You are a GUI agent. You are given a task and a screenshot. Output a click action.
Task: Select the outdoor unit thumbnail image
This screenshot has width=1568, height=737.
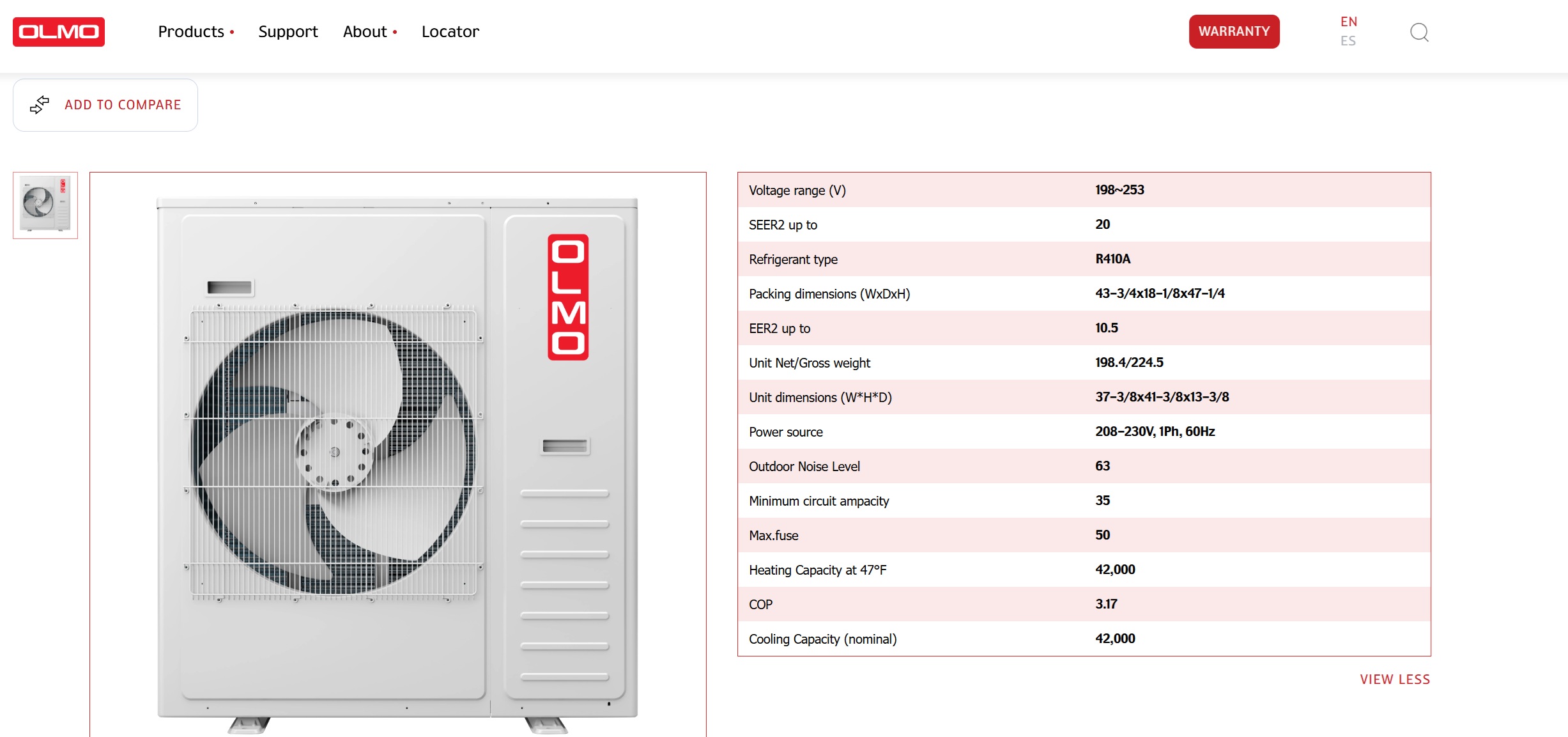[x=45, y=205]
